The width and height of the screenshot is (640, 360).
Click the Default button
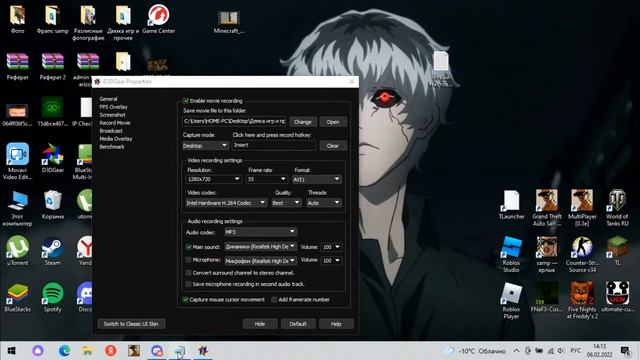[x=298, y=324]
